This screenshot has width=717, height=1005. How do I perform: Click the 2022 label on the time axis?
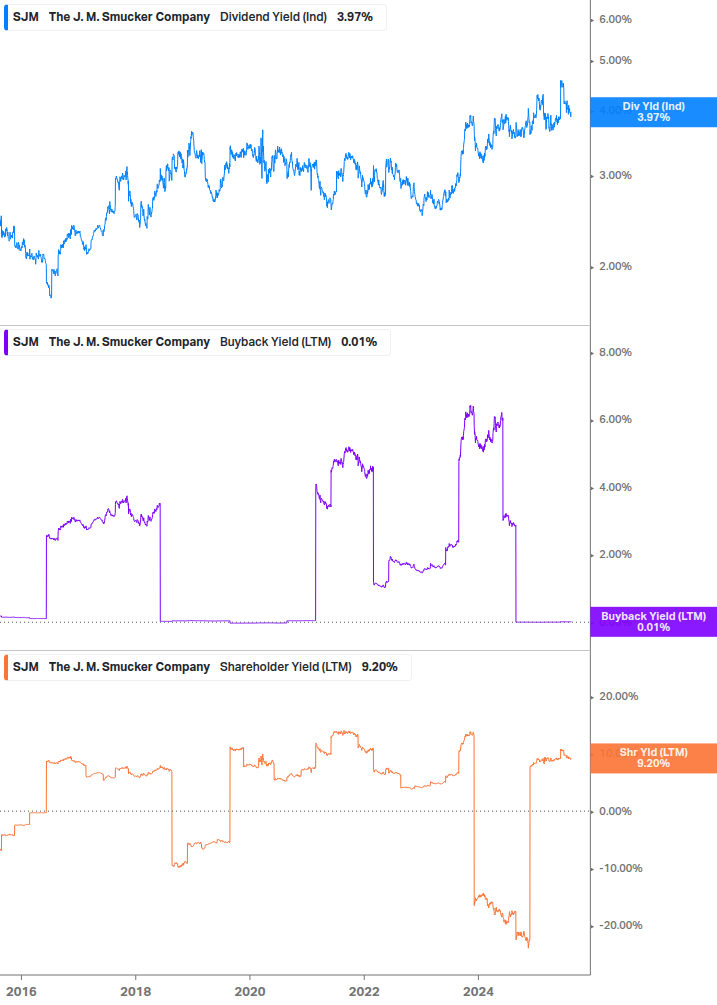tap(364, 992)
